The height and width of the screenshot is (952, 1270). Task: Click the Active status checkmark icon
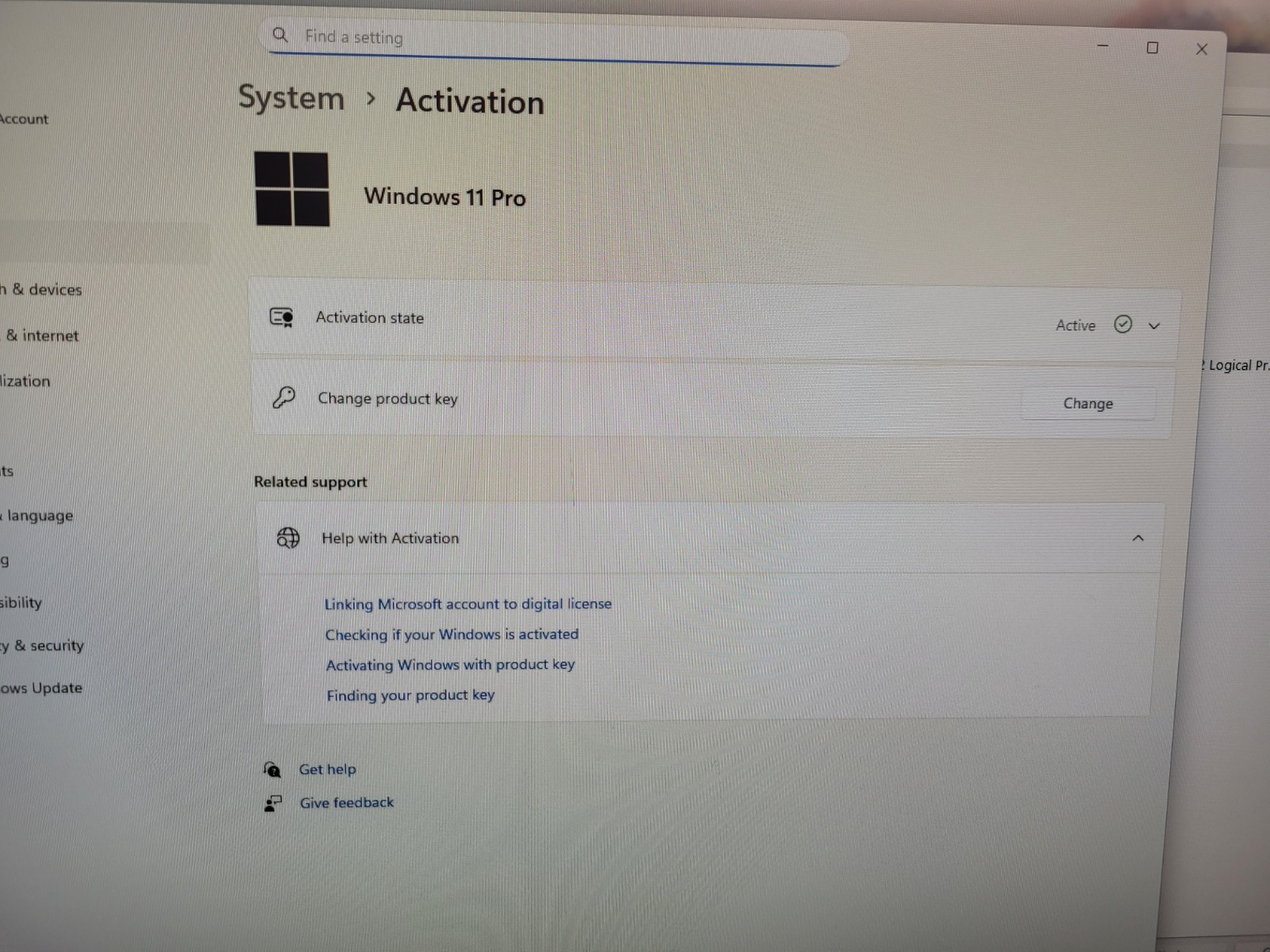tap(1122, 324)
